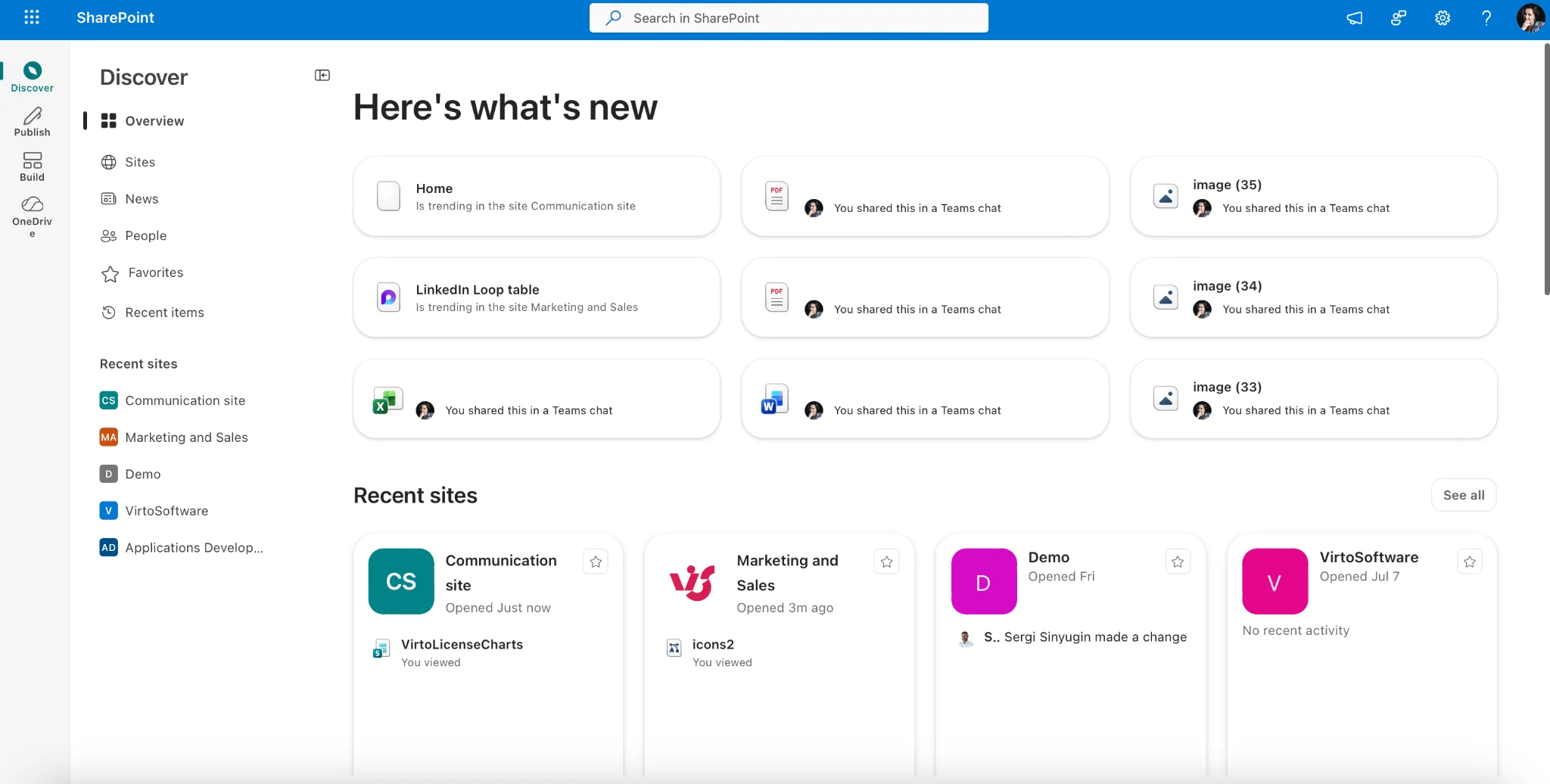Click See all recent sites button

tap(1464, 495)
